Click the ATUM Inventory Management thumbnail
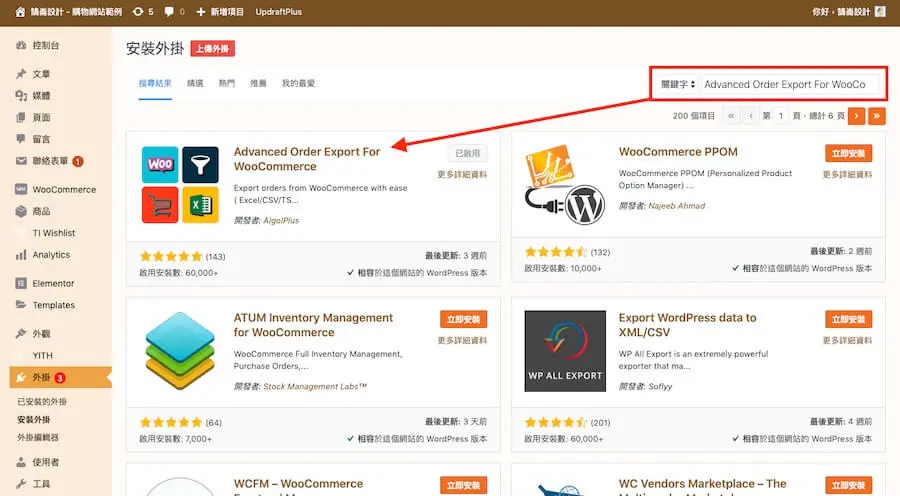This screenshot has width=900, height=496. pyautogui.click(x=180, y=351)
